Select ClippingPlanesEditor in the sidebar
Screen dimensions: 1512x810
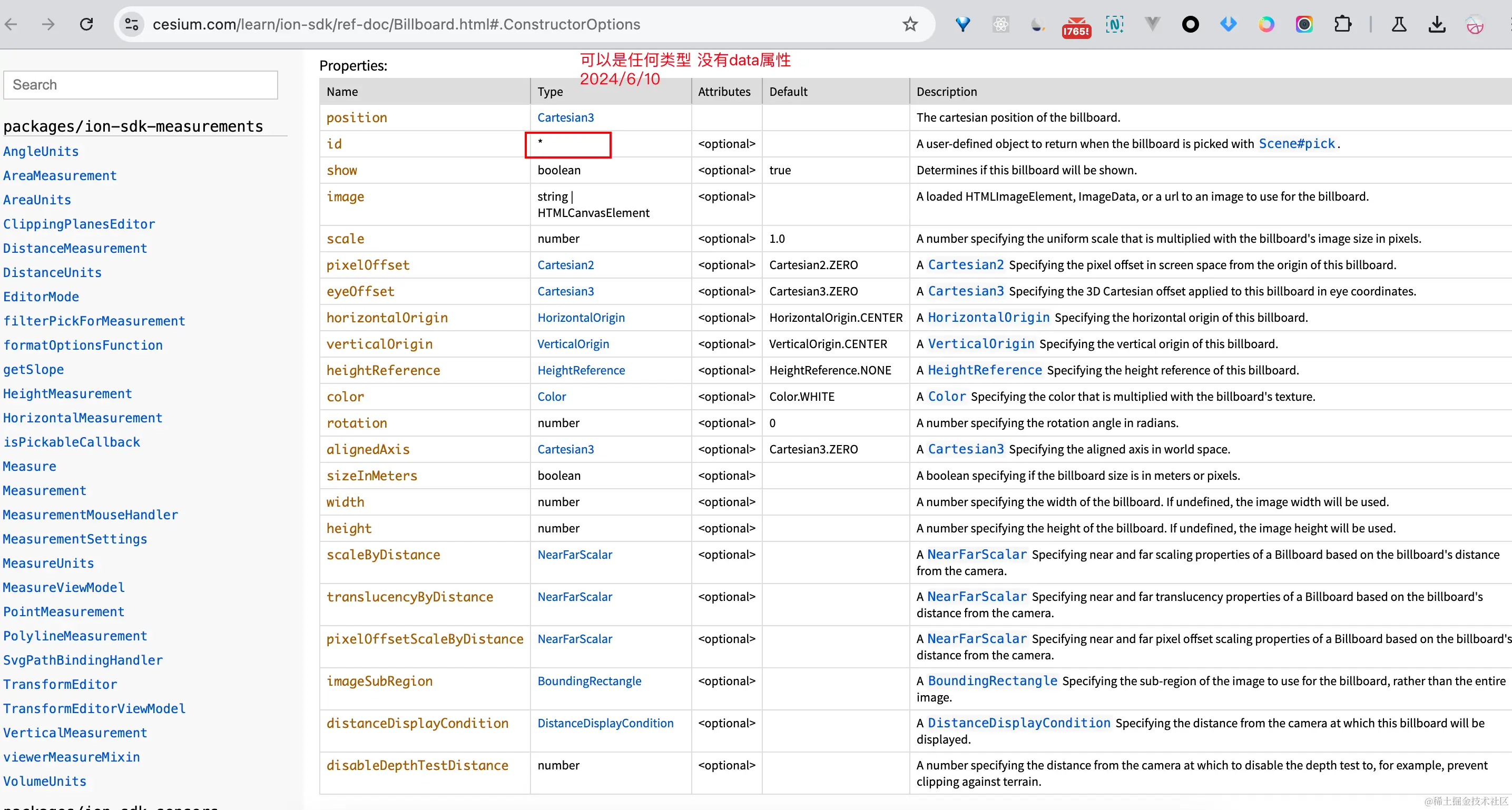click(x=79, y=224)
